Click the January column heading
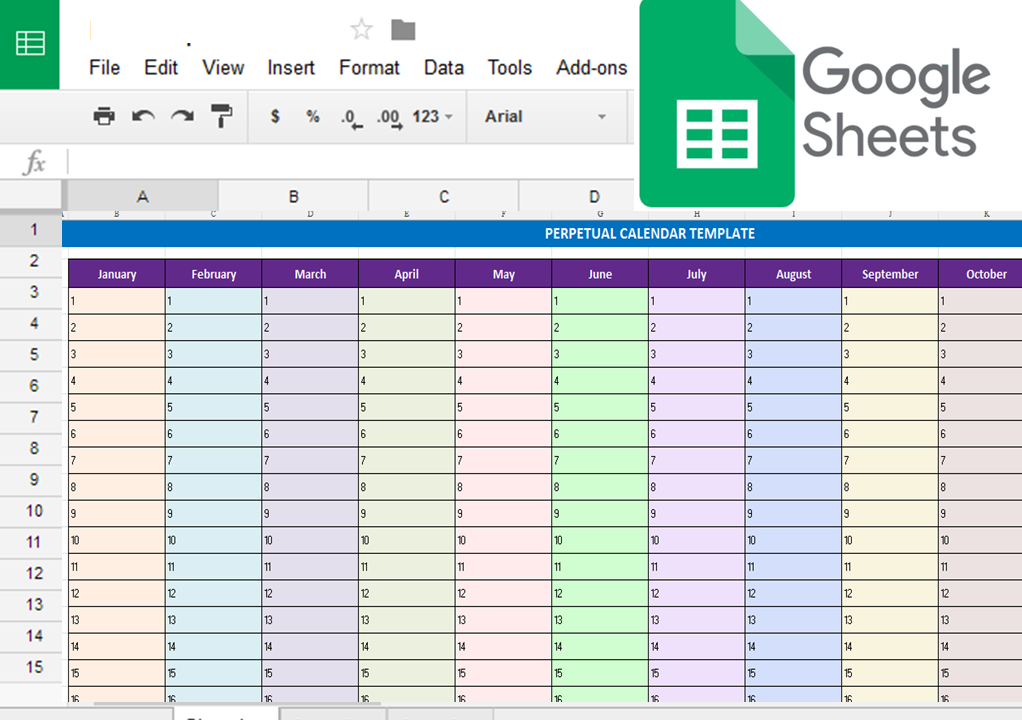1022x720 pixels. point(117,274)
